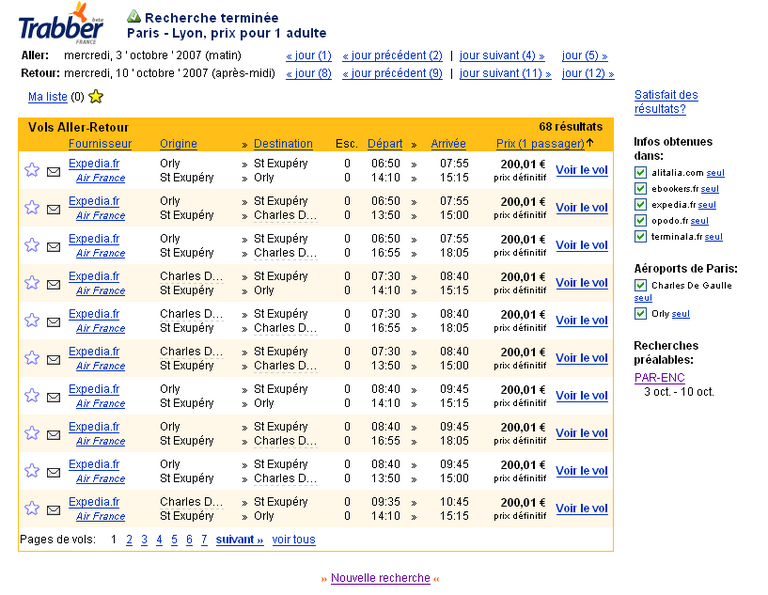Screen dimensions: 768x595
Task: Show only Orly flights via seul
Action: 680,314
